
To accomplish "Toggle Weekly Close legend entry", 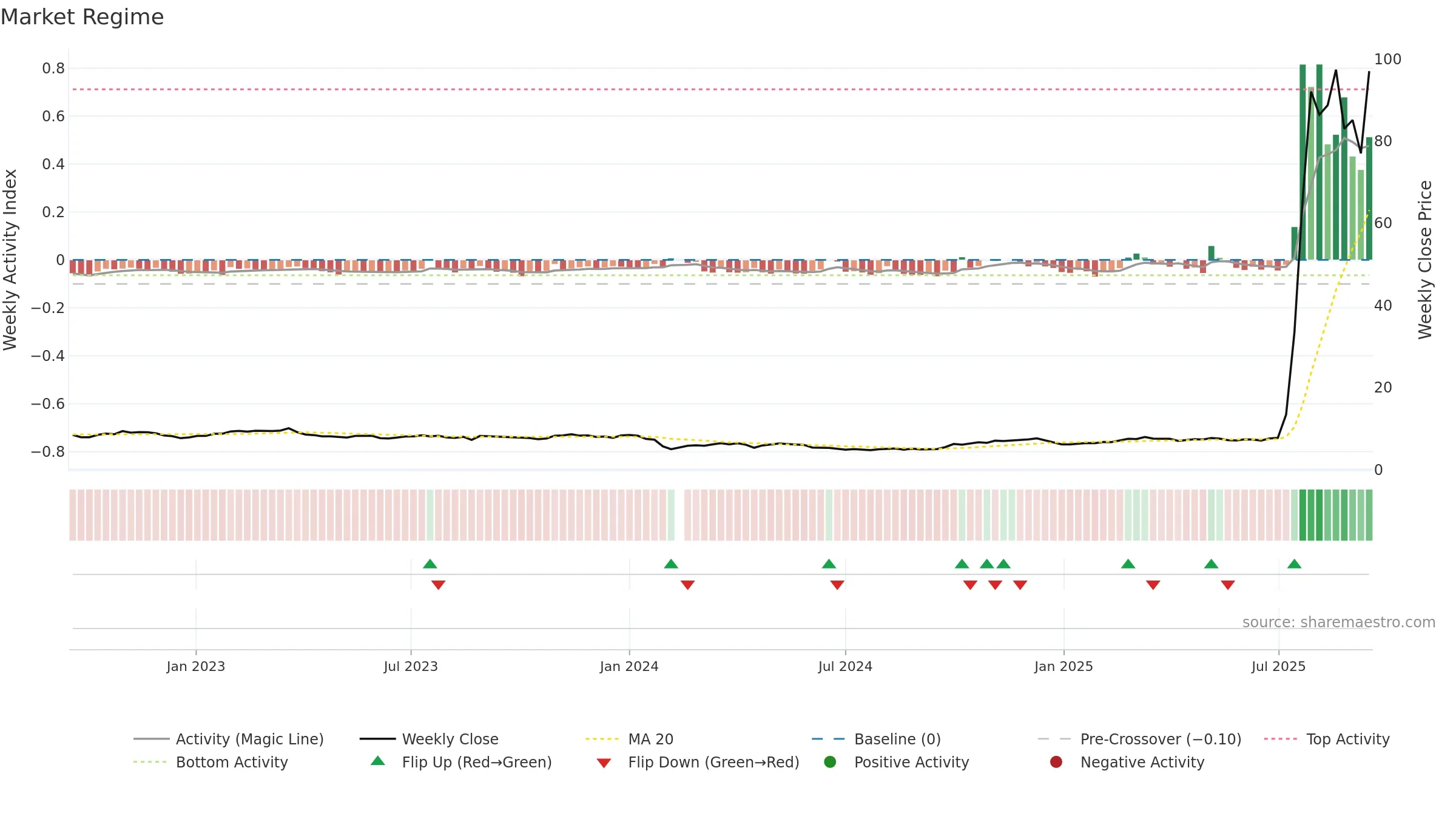I will tap(429, 739).
